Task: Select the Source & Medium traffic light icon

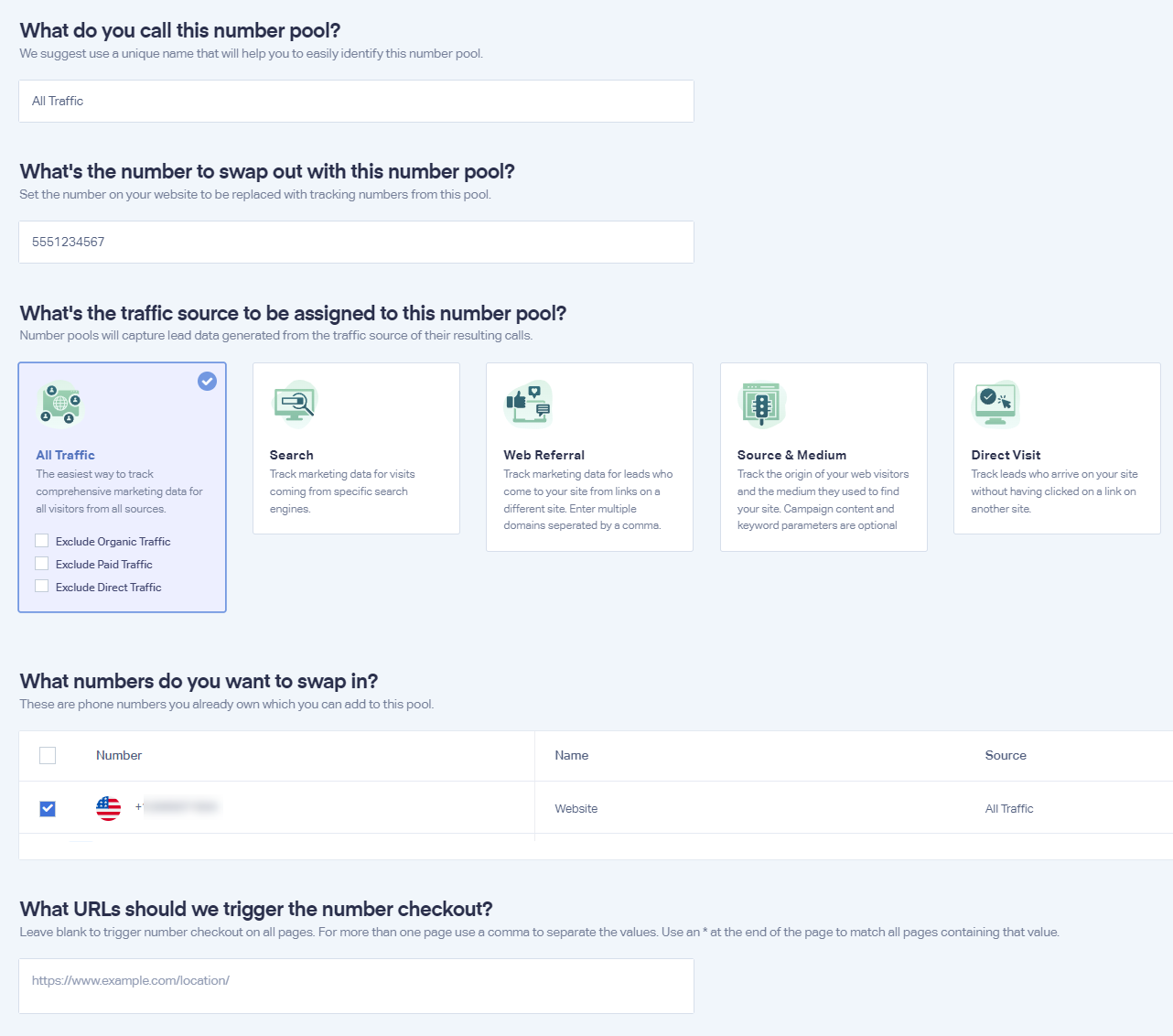Action: point(762,405)
